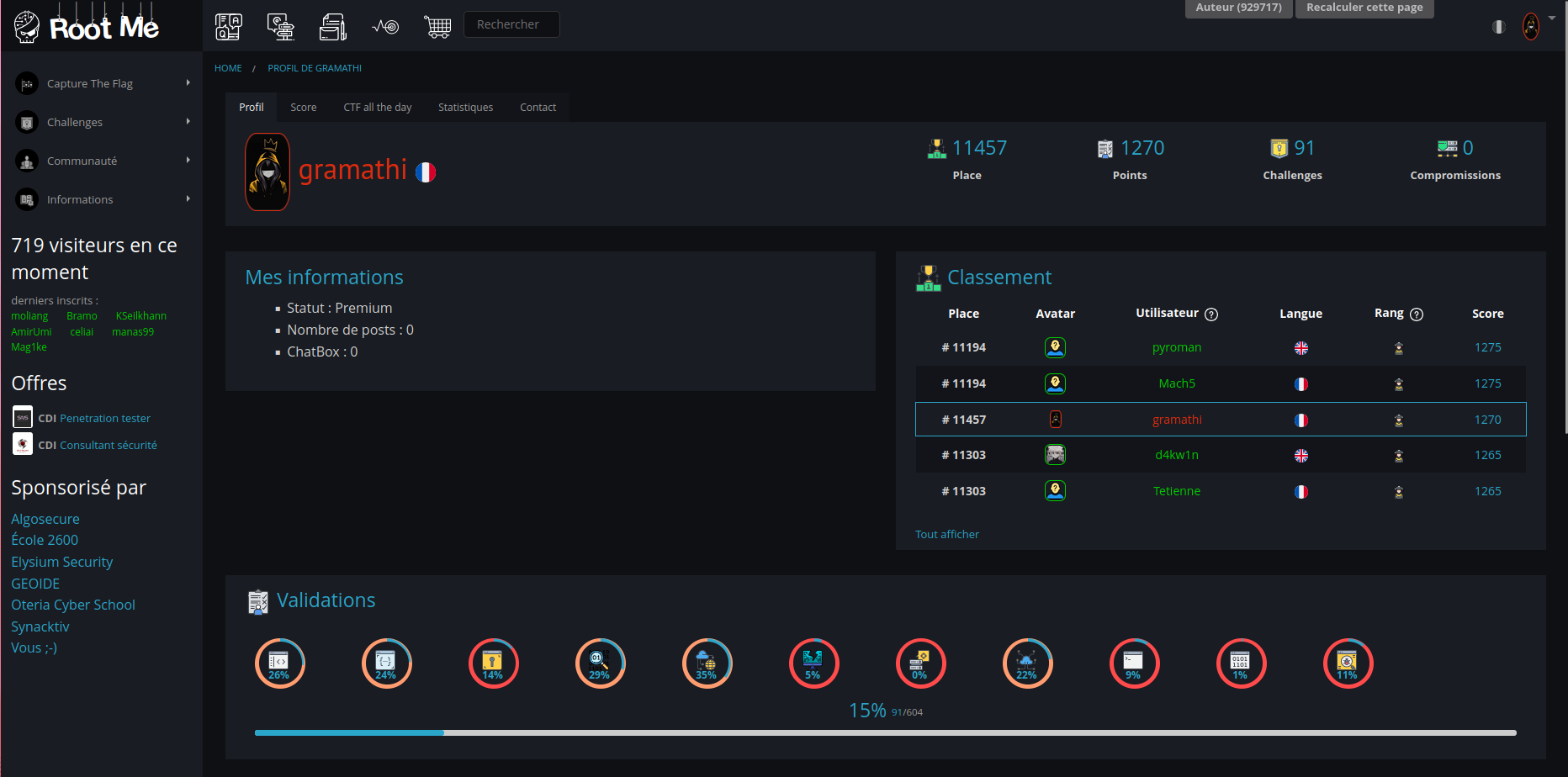Click the envelope document icon in the toolbar
Image resolution: width=1568 pixels, height=777 pixels.
click(333, 26)
